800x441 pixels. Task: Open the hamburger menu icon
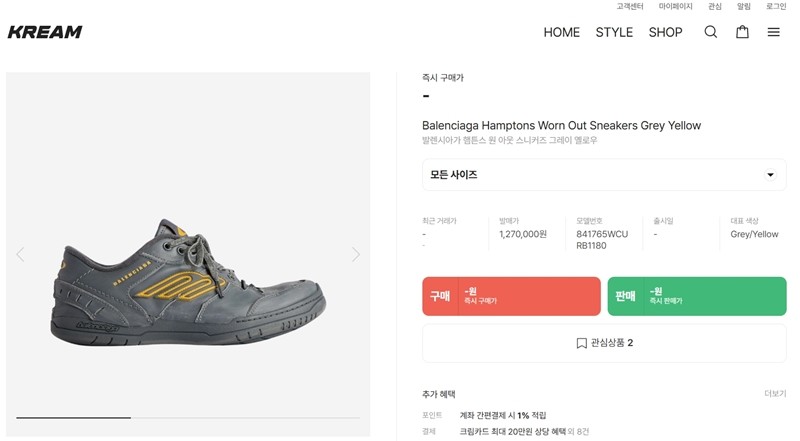(773, 32)
